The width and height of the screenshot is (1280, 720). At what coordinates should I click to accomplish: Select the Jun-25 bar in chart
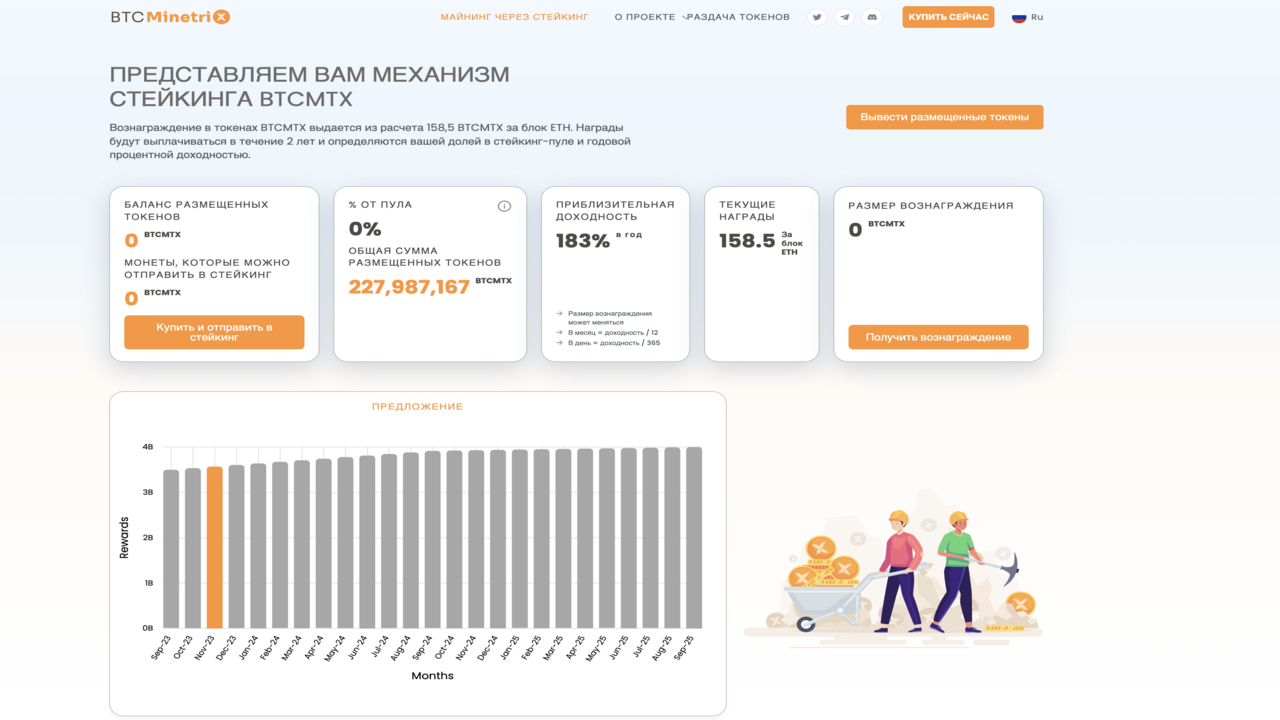tap(629, 538)
